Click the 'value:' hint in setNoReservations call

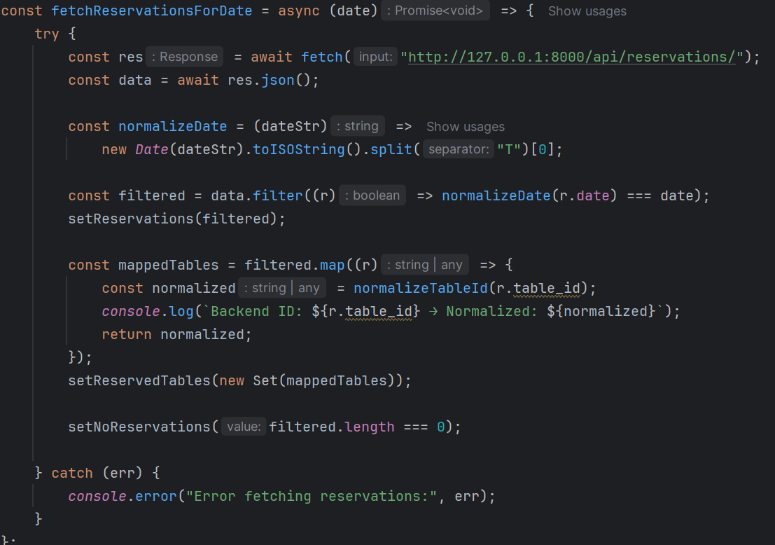(243, 427)
